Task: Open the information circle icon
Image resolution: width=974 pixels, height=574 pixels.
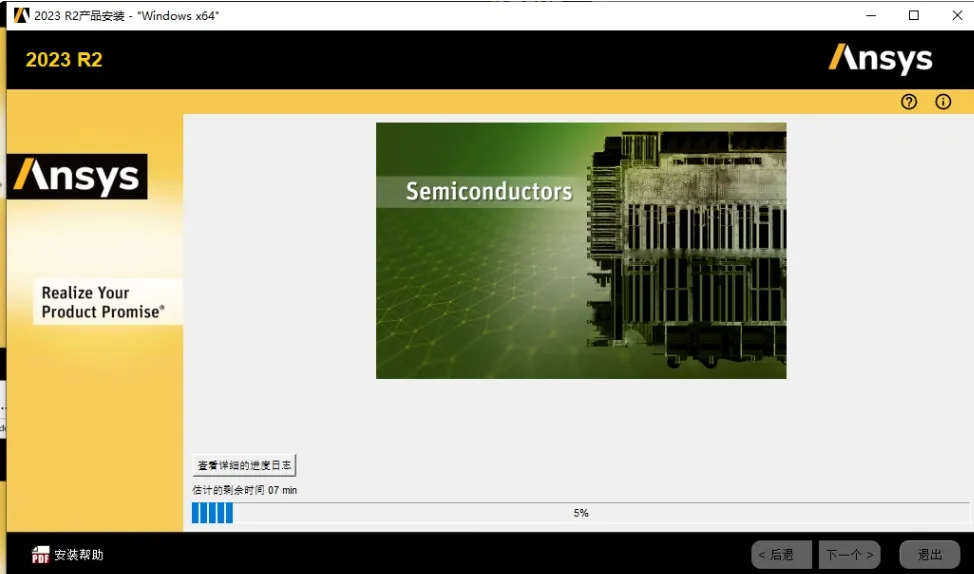Action: tap(943, 102)
